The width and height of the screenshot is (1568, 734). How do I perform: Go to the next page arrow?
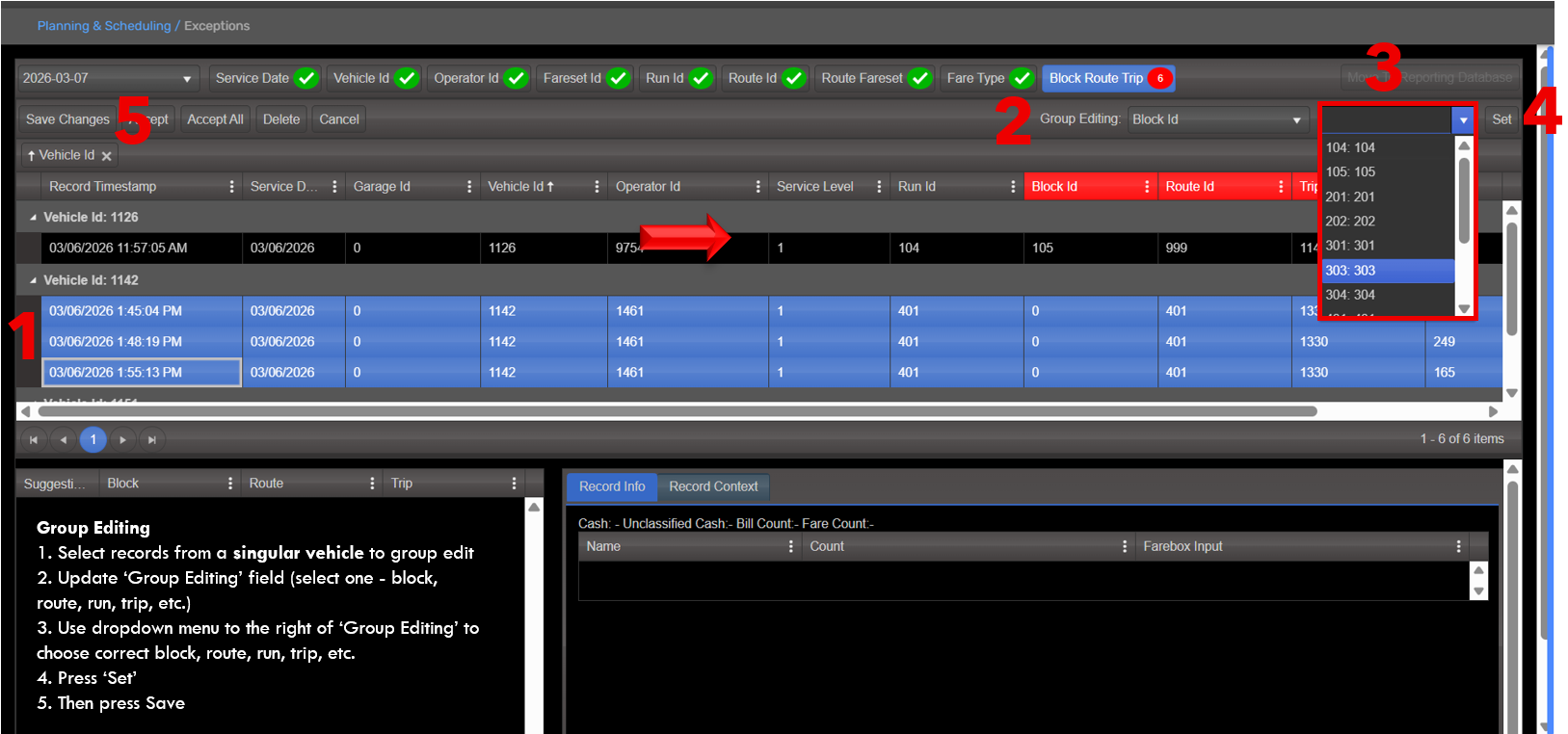[122, 439]
